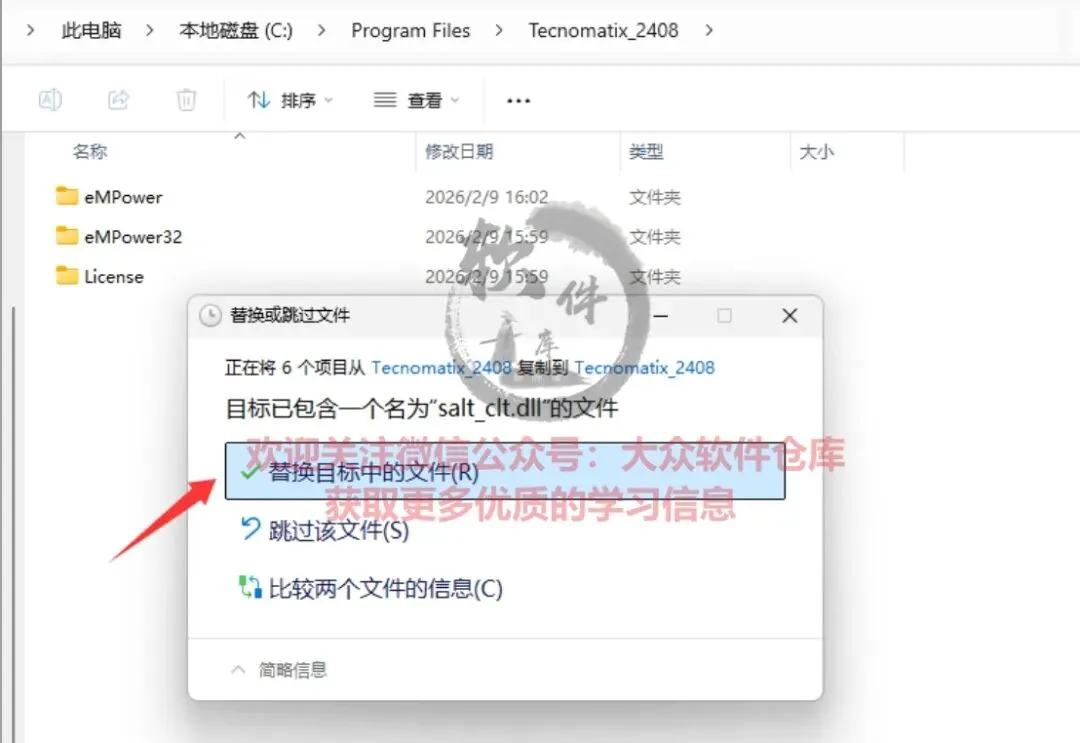
Task: Click the License folder name
Action: [x=114, y=277]
